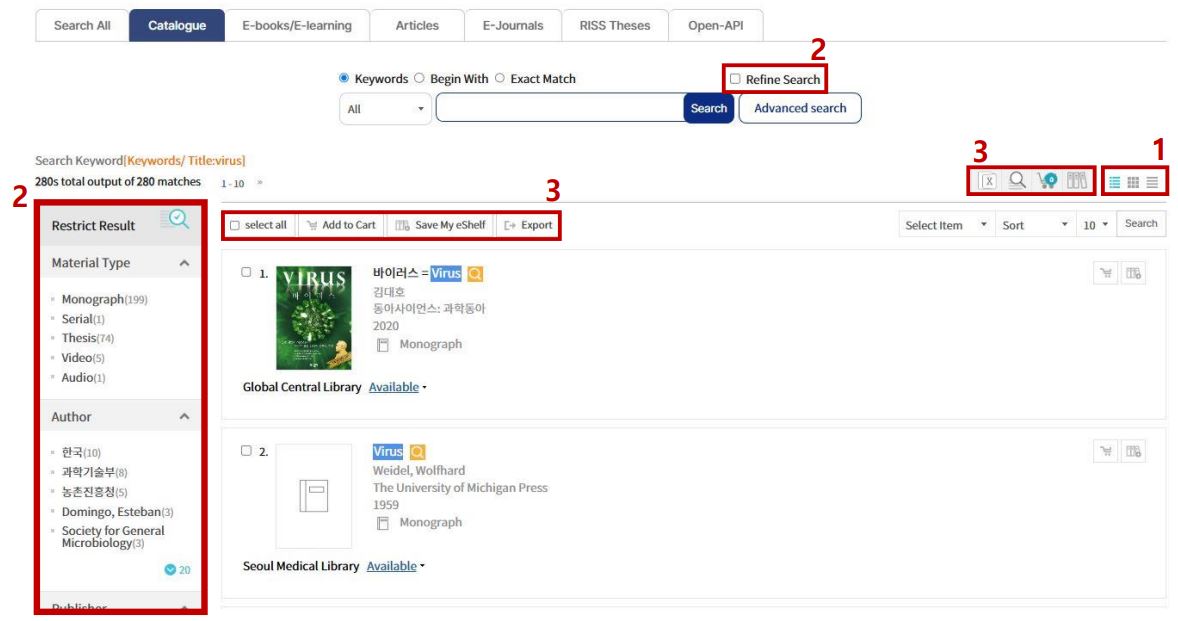Switch to detailed list view icon
This screenshot has height=621, width=1178.
click(x=1114, y=182)
